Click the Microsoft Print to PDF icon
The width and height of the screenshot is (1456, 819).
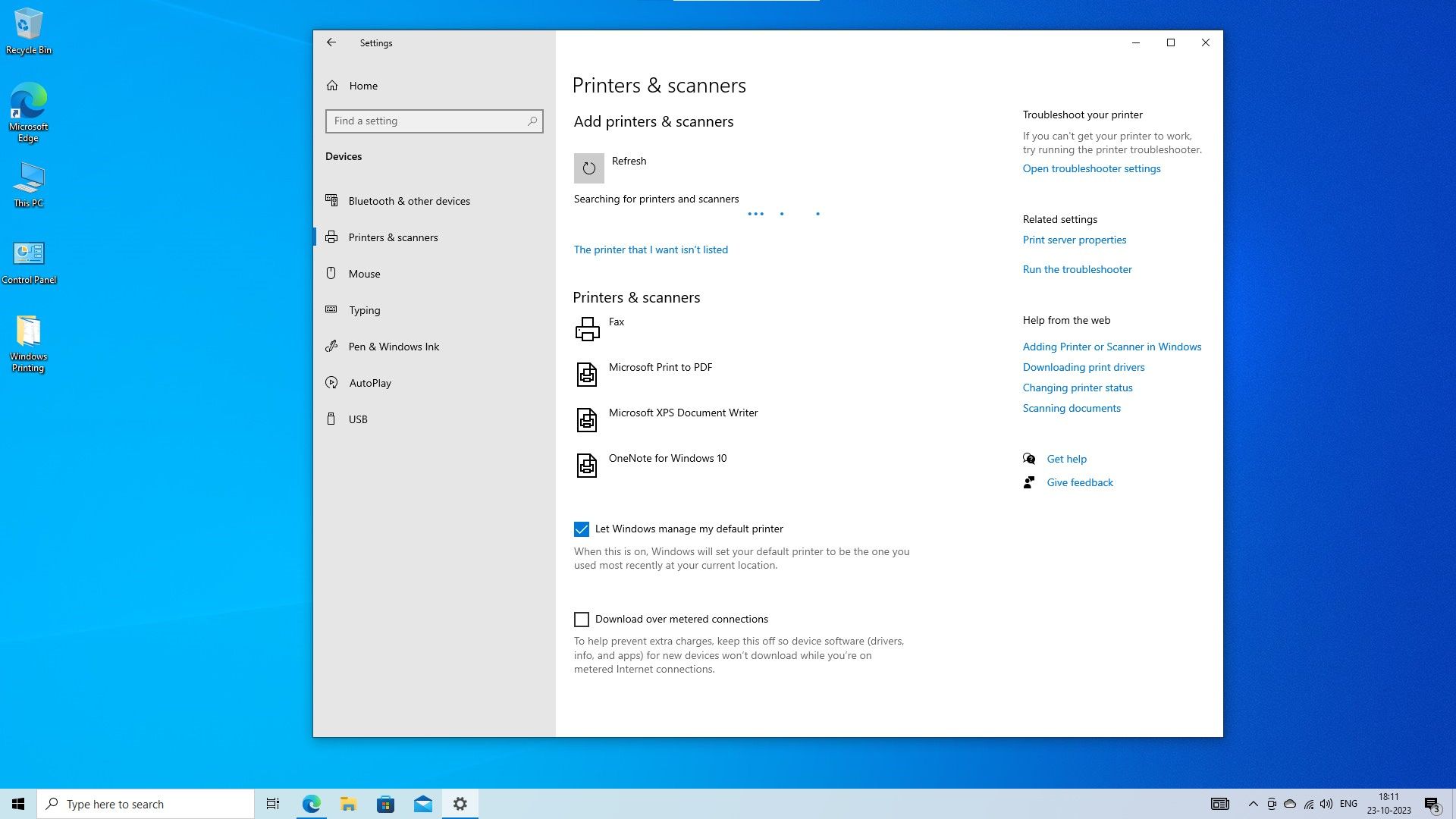[x=587, y=374]
